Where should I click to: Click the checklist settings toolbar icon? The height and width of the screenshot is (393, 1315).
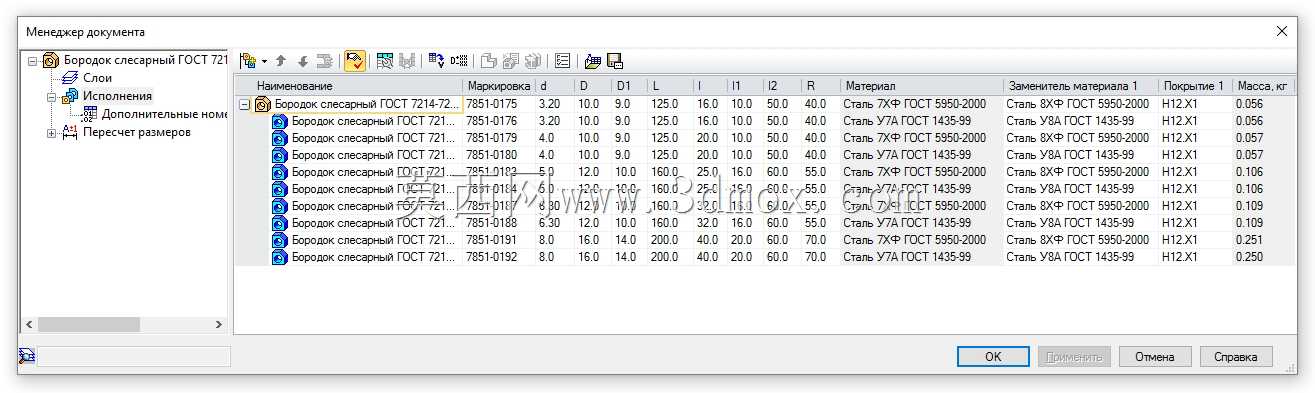(563, 61)
